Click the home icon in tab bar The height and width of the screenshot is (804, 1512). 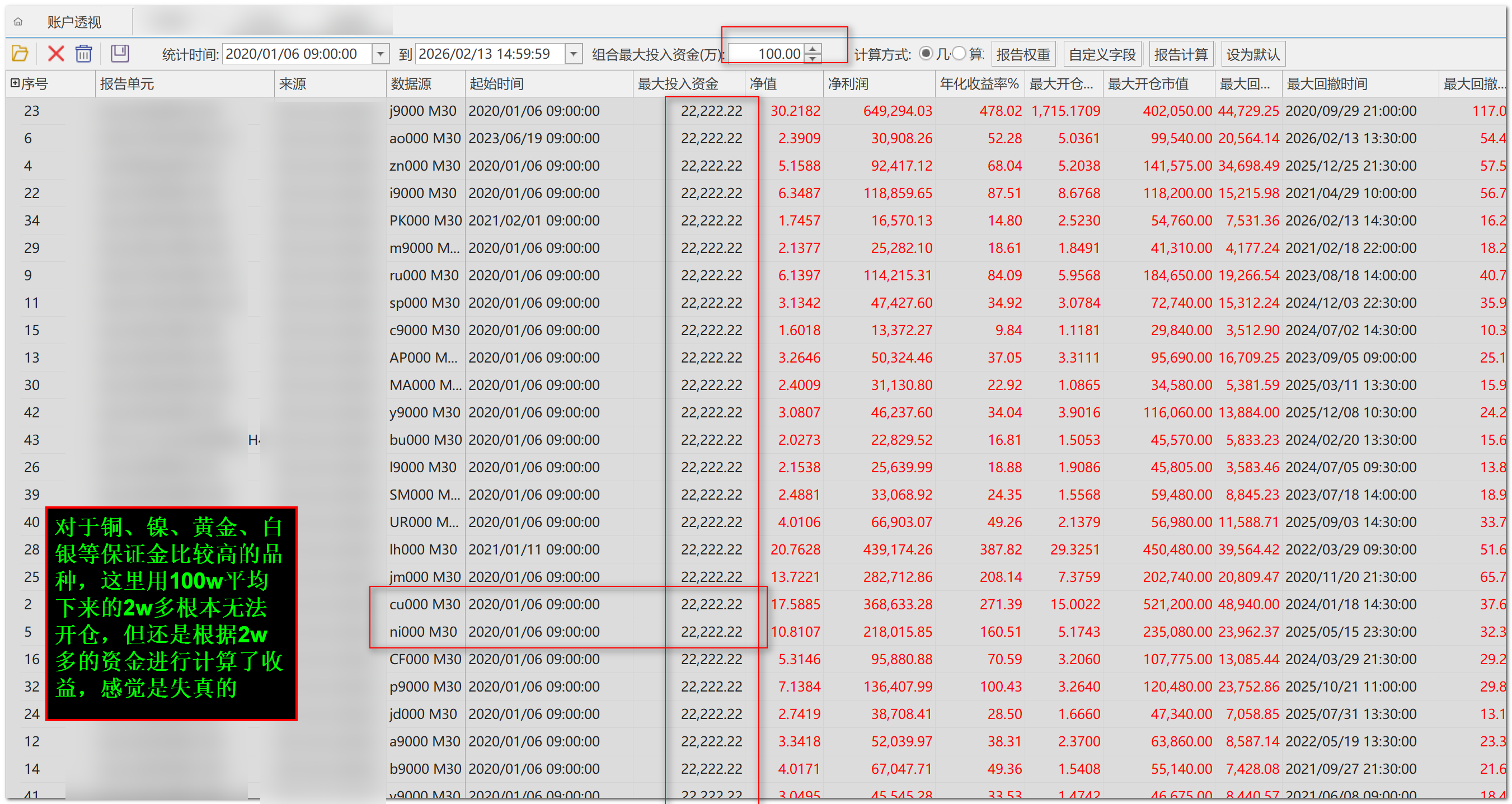(x=18, y=22)
